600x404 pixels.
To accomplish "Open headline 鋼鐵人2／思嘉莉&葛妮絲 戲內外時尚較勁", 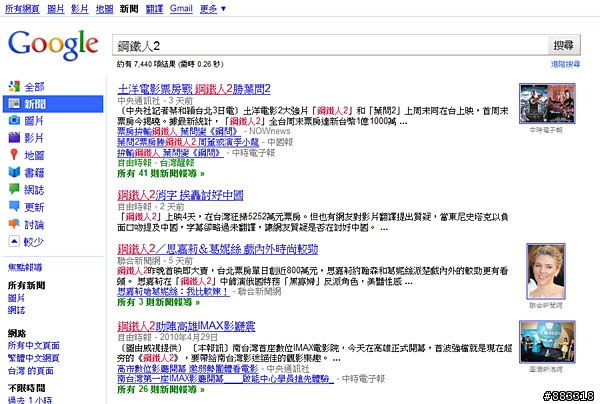I will (x=218, y=249).
